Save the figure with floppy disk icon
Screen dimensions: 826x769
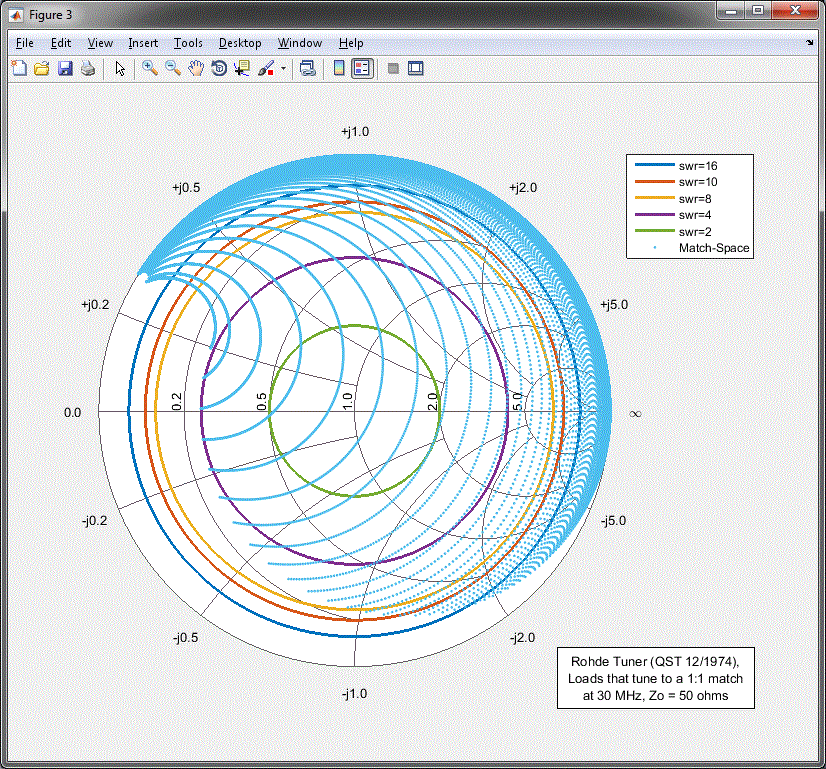point(65,68)
